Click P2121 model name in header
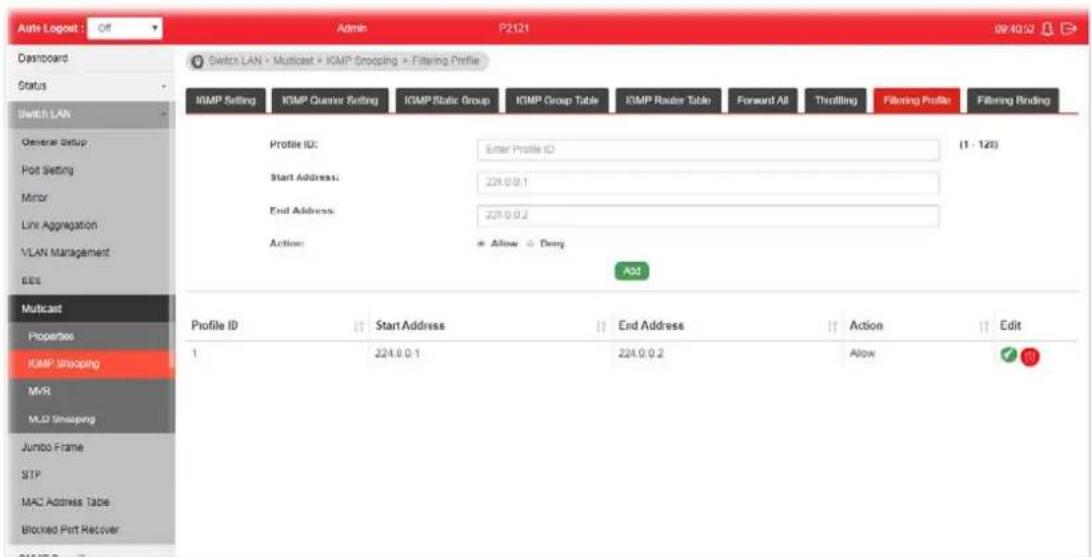 (514, 29)
